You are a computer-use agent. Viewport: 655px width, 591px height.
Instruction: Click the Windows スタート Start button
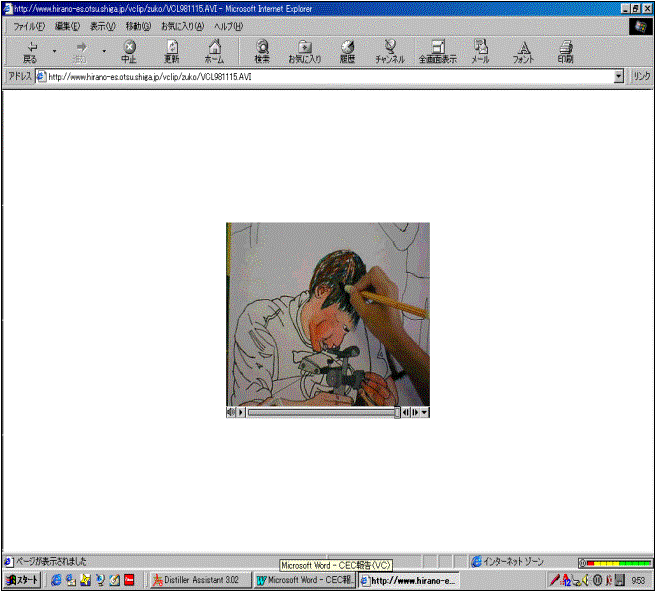pos(22,580)
